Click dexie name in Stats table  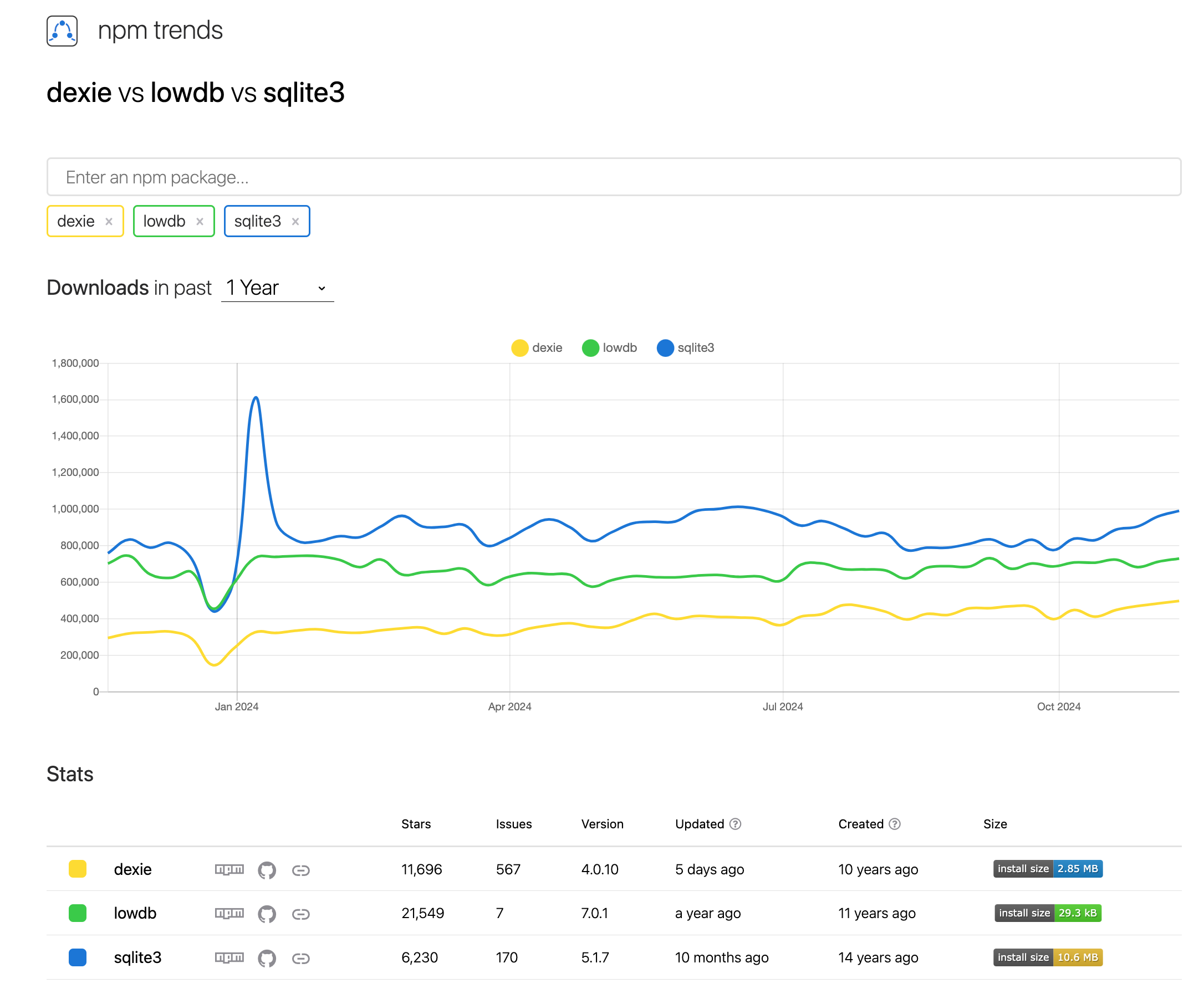point(133,869)
